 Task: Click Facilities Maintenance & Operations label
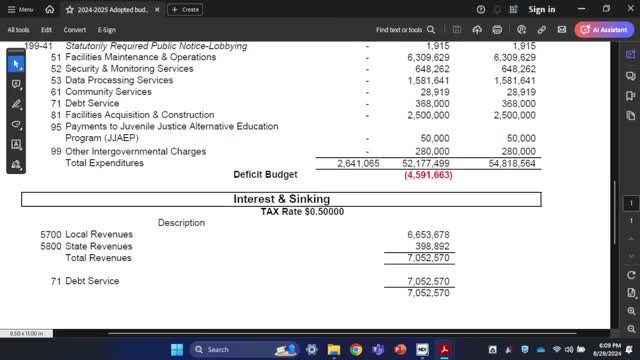point(140,57)
